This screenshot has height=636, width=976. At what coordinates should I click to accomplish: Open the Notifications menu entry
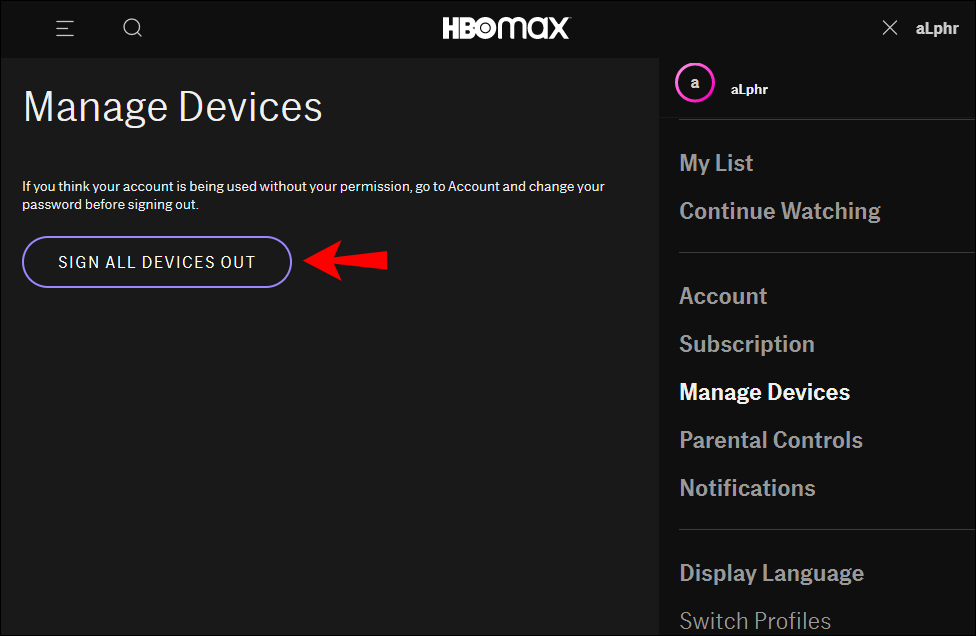(x=747, y=488)
